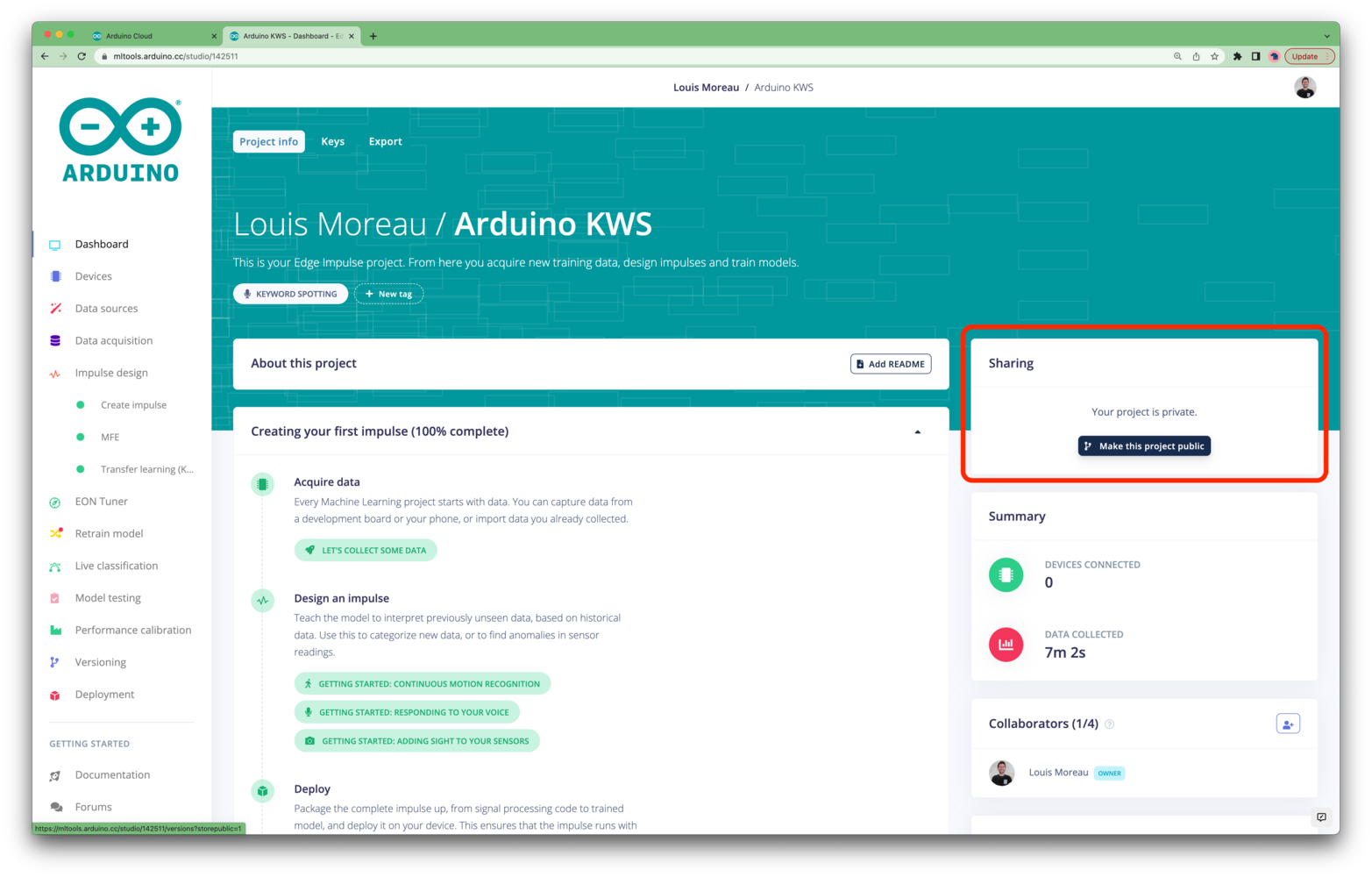1372x877 pixels.
Task: Switch to the Project info tab
Action: [268, 141]
